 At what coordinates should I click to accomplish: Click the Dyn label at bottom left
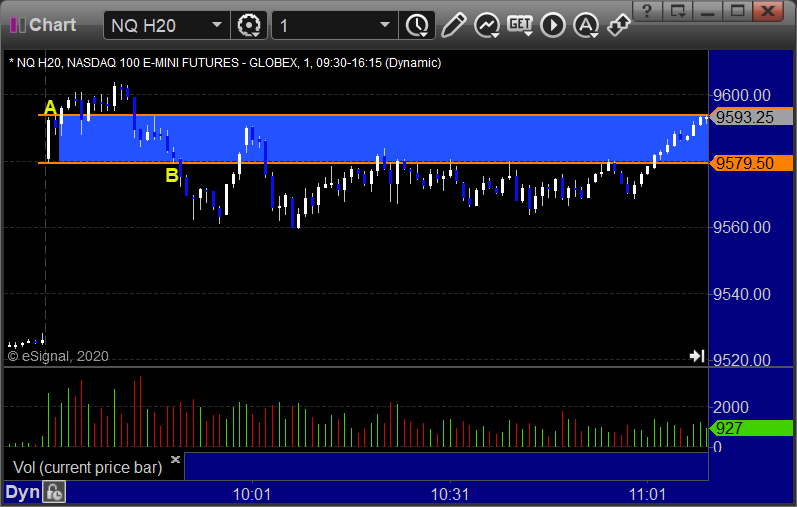click(22, 492)
